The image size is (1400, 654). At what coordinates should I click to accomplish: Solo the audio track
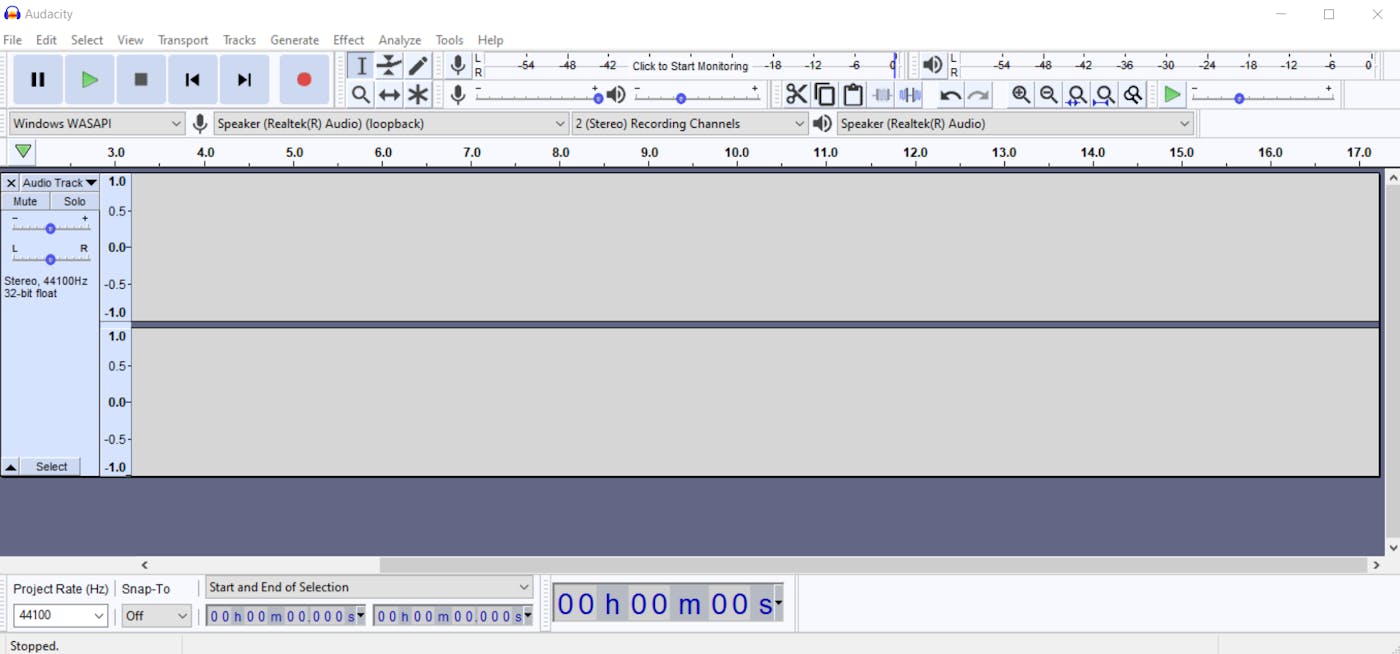click(x=74, y=200)
